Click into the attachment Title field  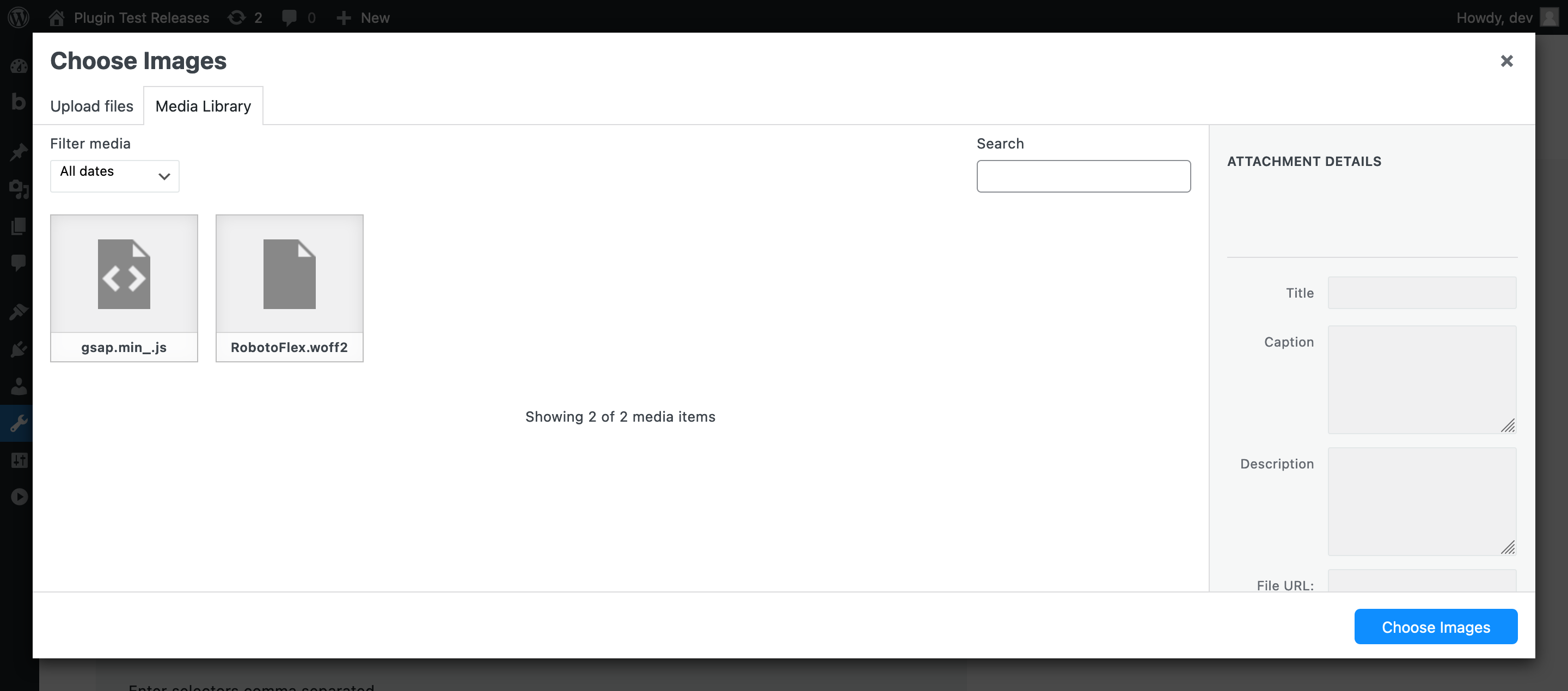pos(1422,293)
